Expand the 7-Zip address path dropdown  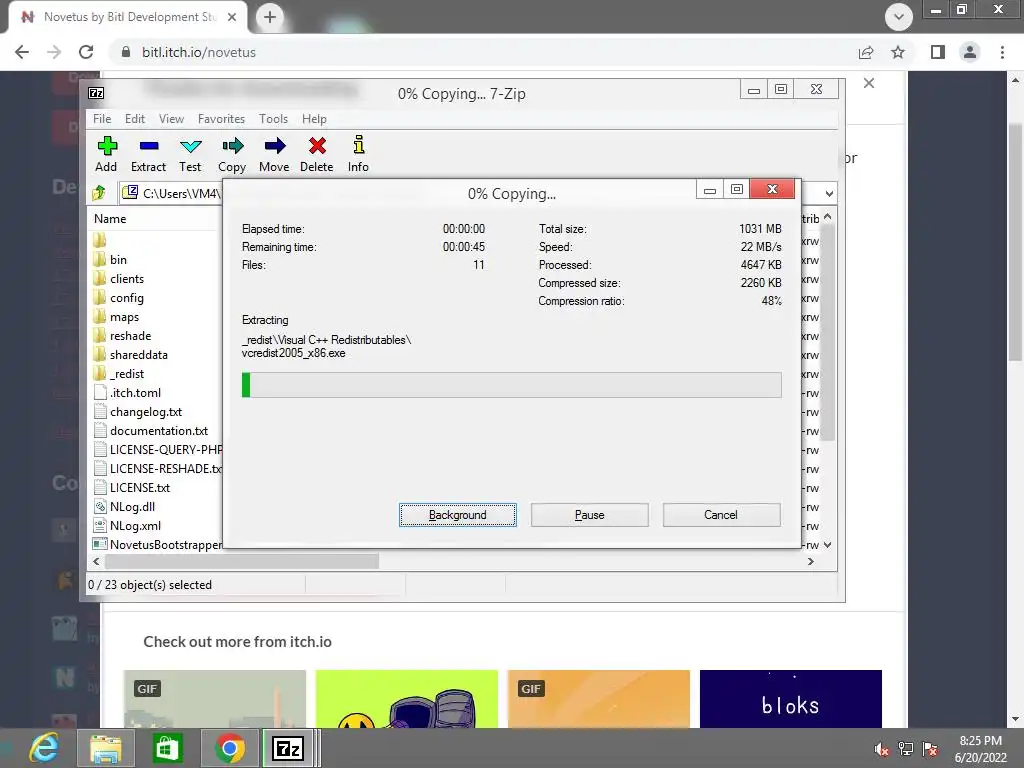[x=829, y=193]
